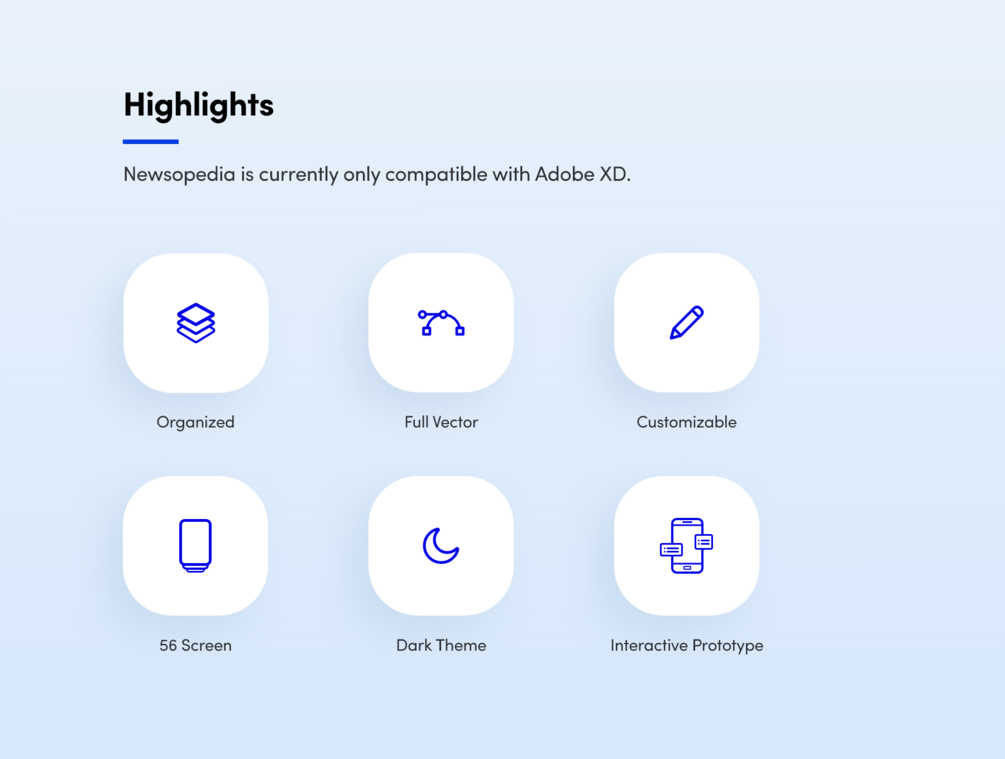The image size is (1005, 759).
Task: Click the Organized text label
Action: (x=195, y=422)
